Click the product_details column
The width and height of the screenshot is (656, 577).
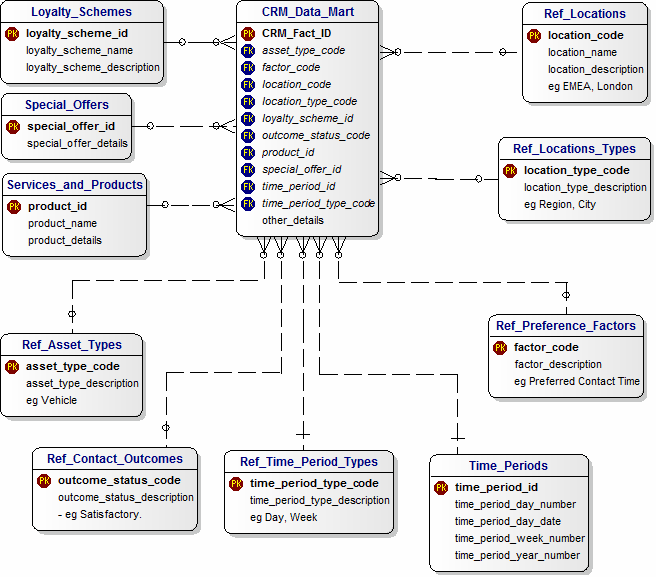[x=65, y=241]
